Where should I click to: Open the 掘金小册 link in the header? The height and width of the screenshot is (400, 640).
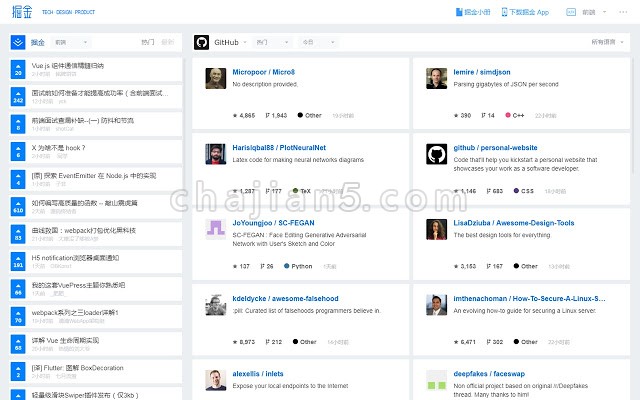[473, 12]
